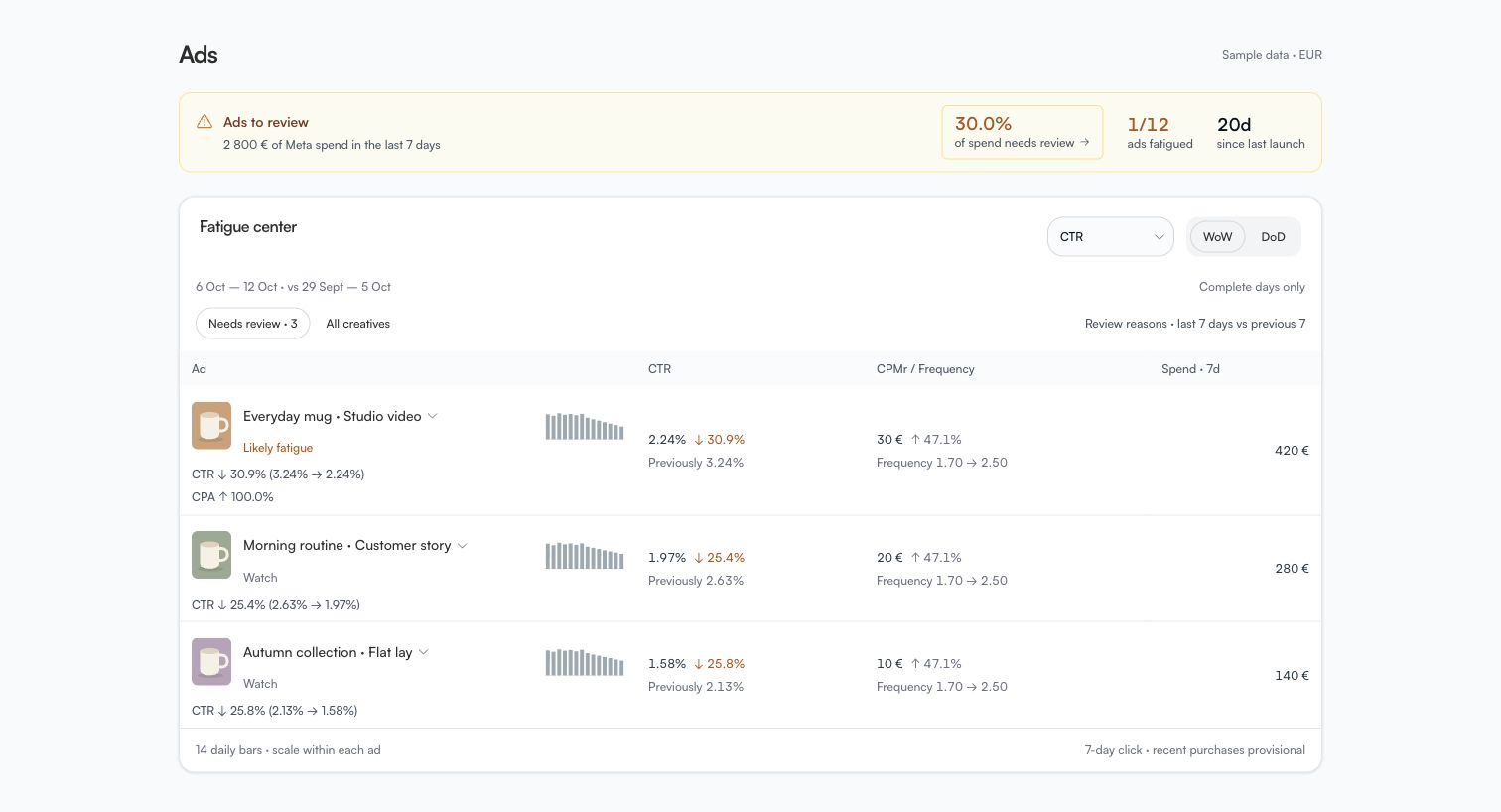1501x812 pixels.
Task: Click the Watch label under Morning routine
Action: click(x=260, y=577)
